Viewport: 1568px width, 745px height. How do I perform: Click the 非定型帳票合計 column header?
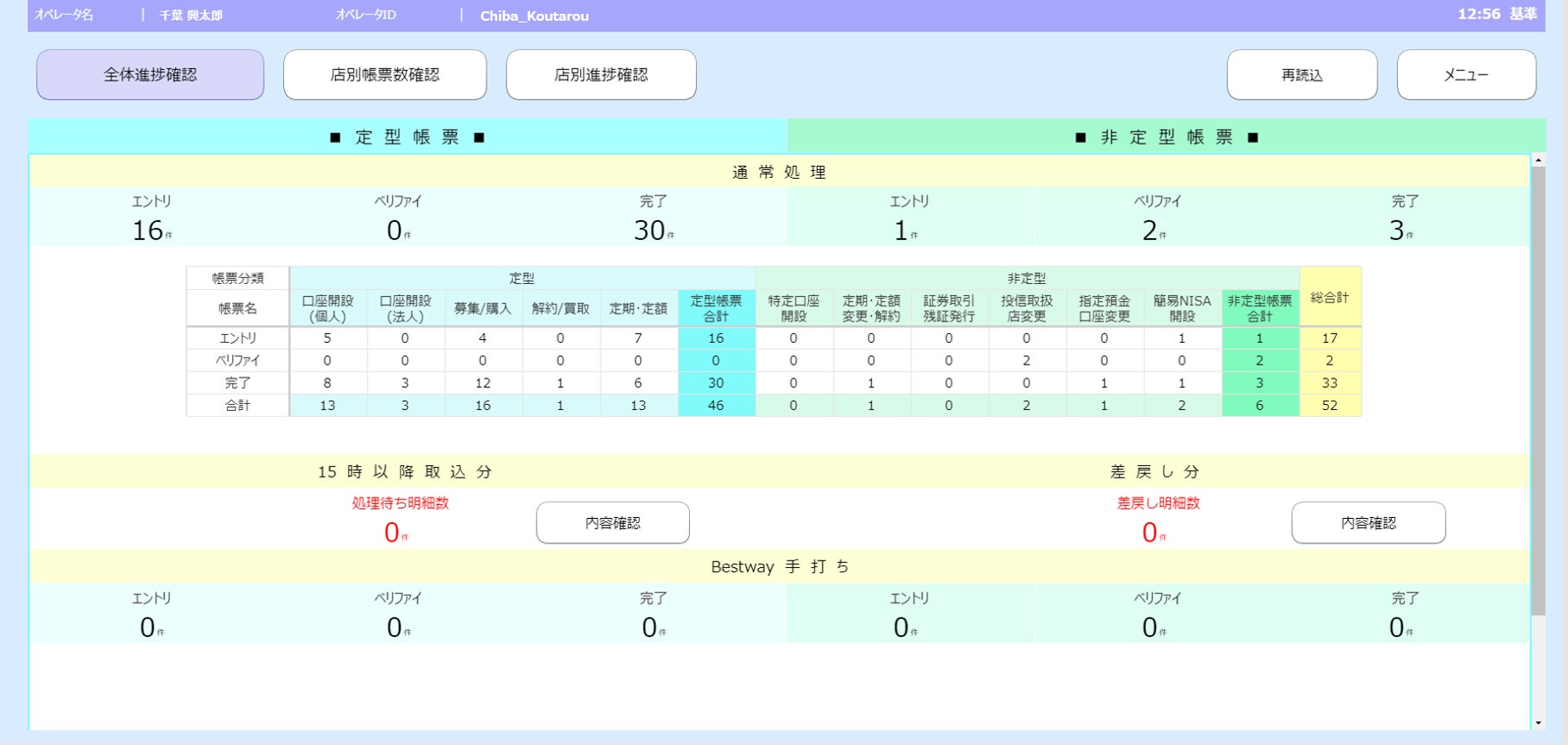tap(1261, 308)
